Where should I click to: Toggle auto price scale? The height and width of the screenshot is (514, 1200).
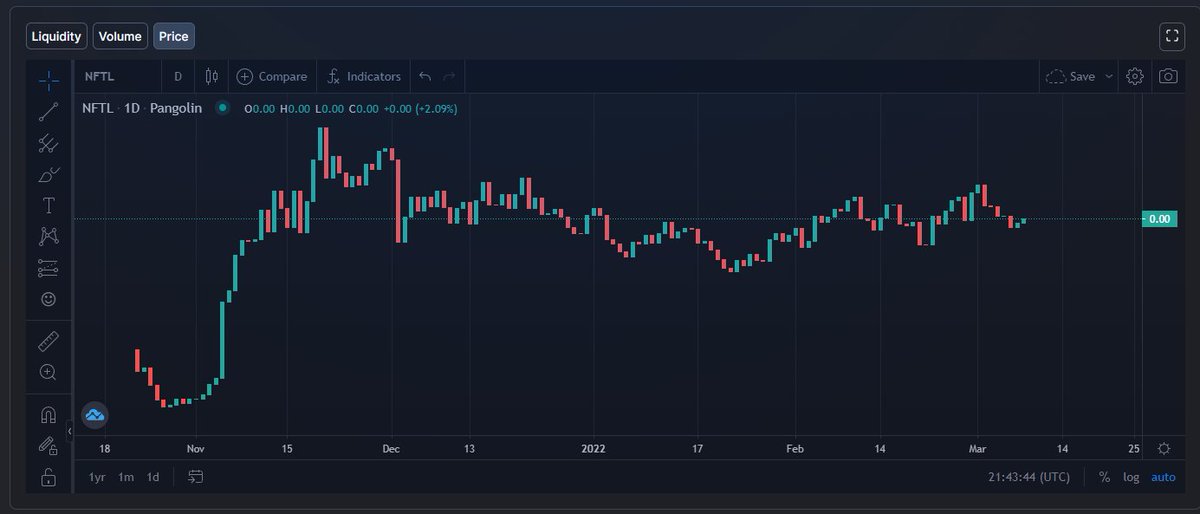1163,477
